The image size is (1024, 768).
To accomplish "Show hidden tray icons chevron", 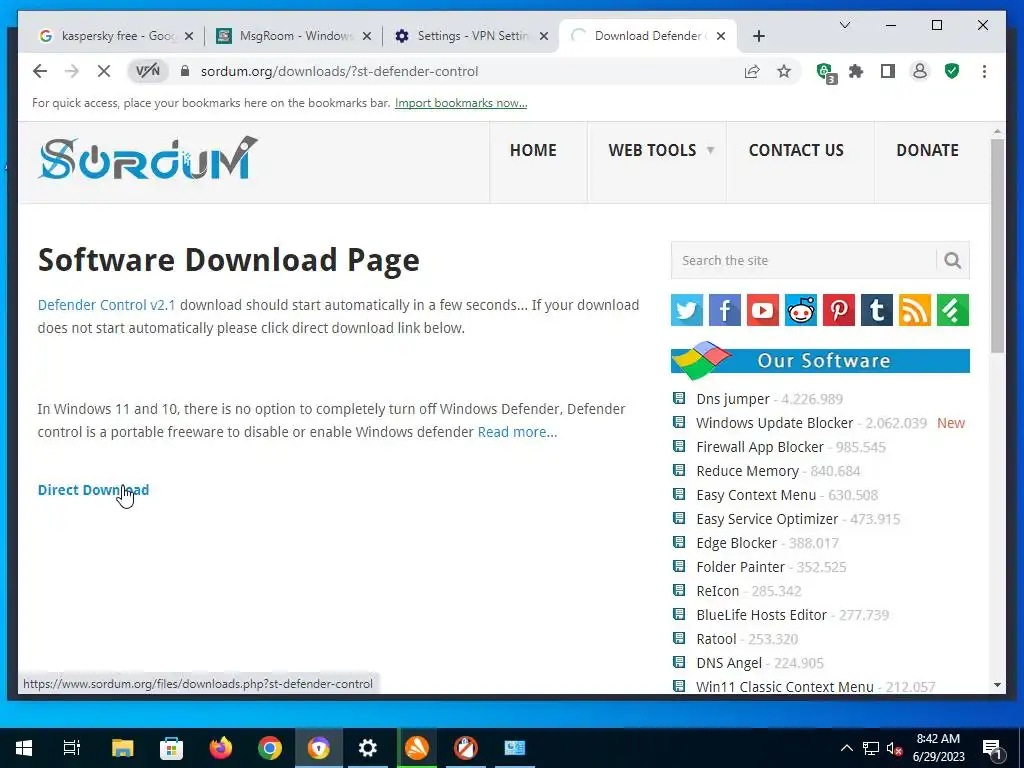I will (846, 748).
